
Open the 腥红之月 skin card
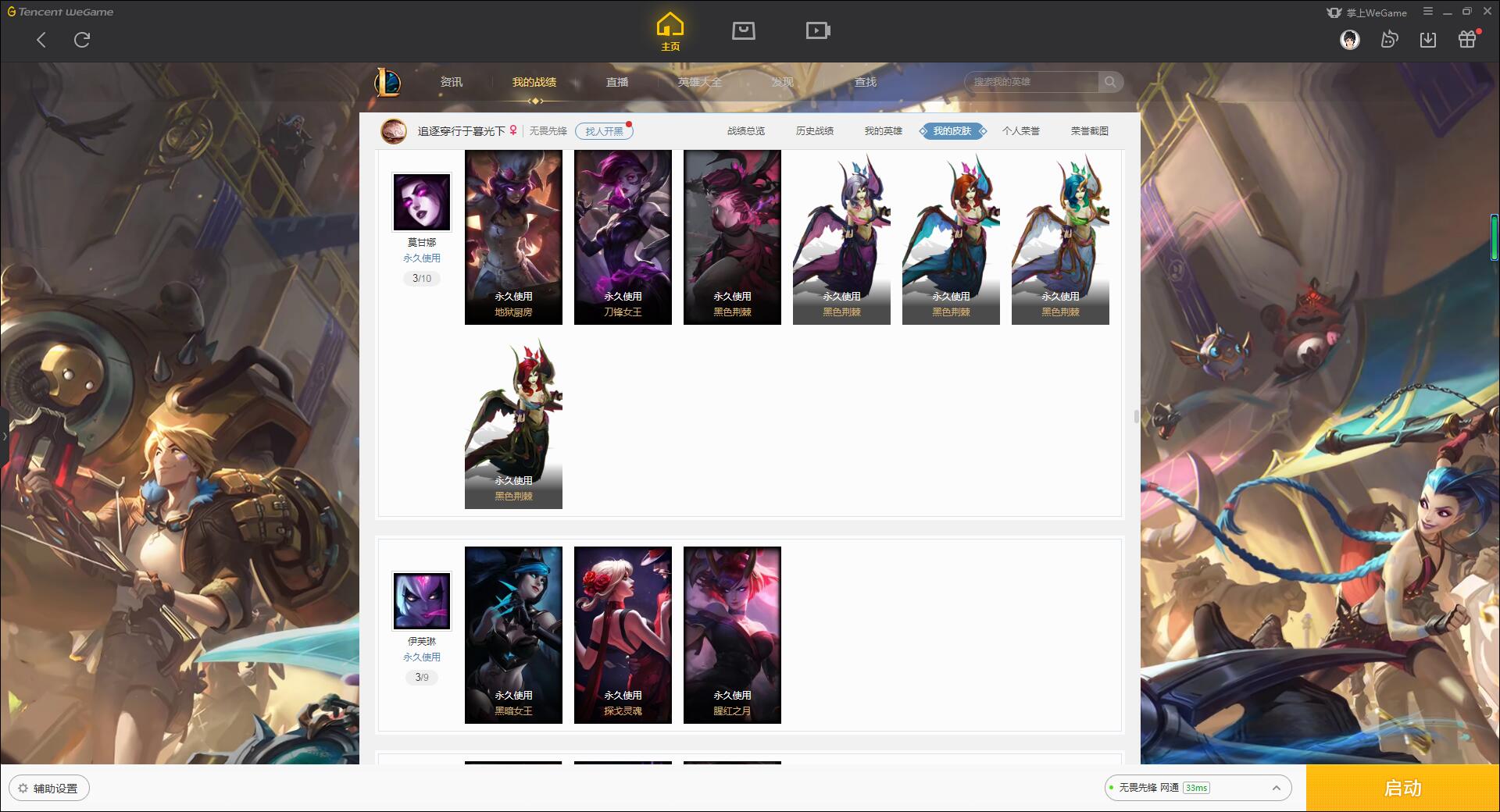pos(732,635)
